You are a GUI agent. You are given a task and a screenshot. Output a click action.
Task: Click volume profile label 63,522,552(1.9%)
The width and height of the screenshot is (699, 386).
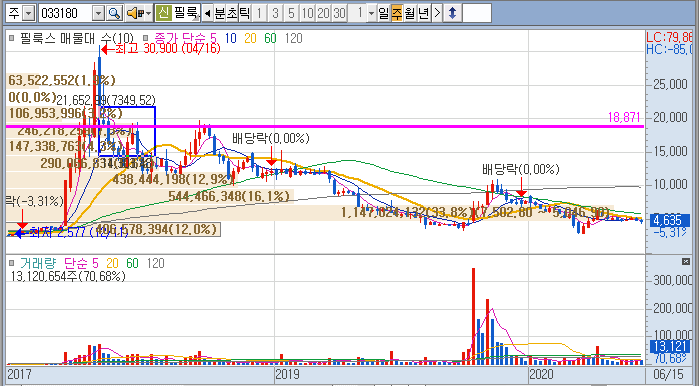click(x=62, y=80)
